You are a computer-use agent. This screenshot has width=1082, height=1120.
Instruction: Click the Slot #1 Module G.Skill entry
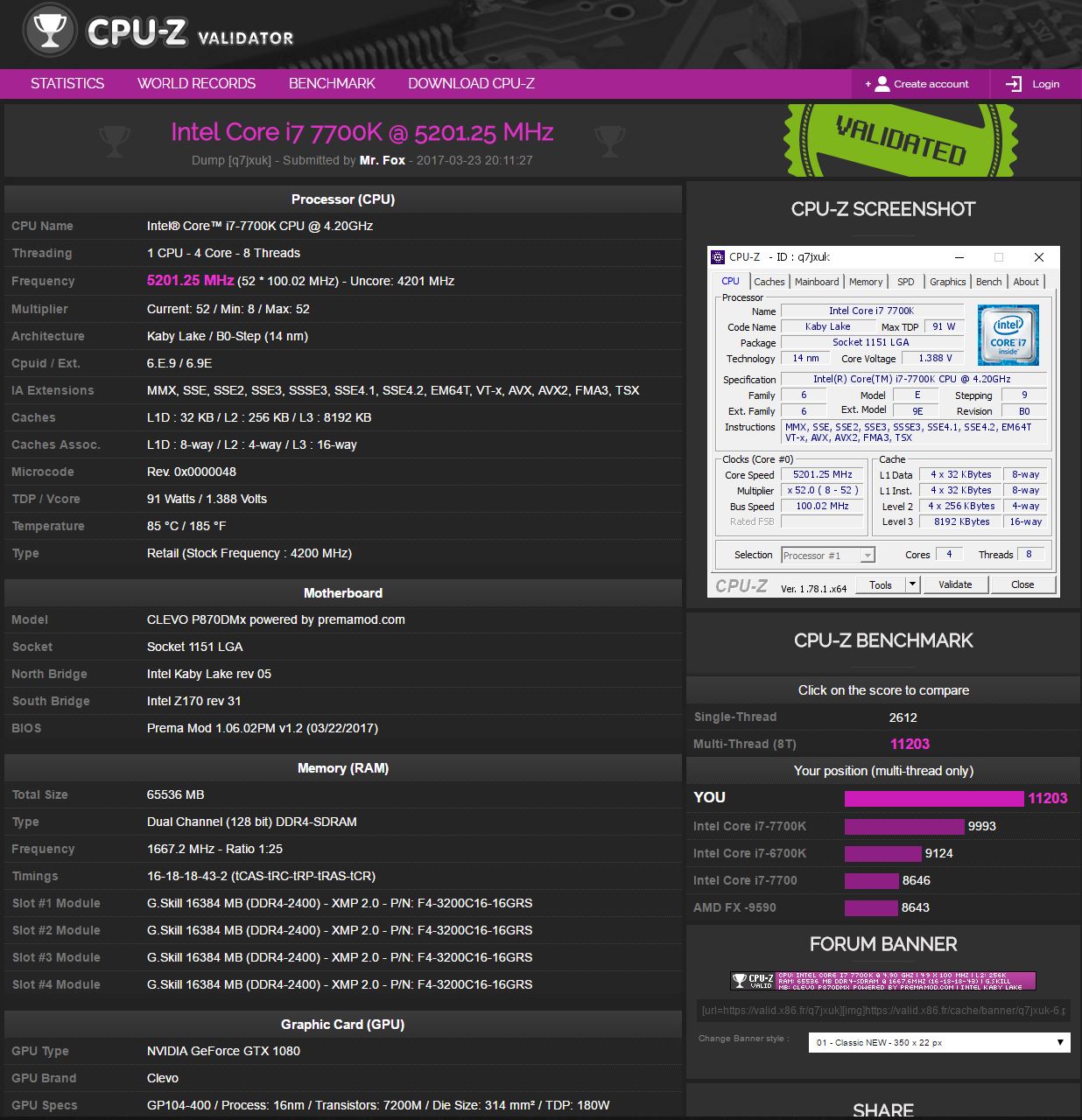point(340,903)
